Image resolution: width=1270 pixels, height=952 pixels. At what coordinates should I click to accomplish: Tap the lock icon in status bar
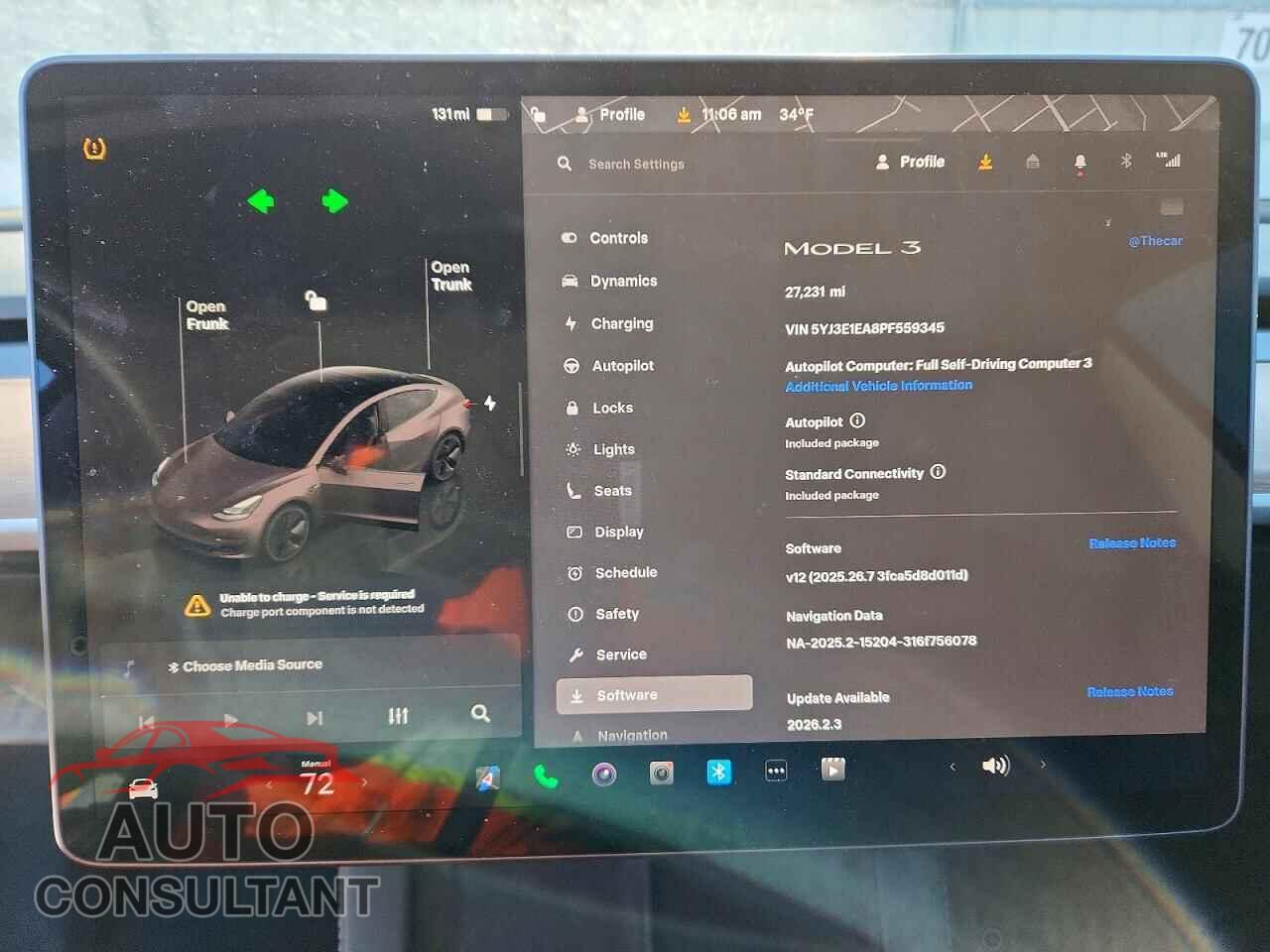point(539,115)
